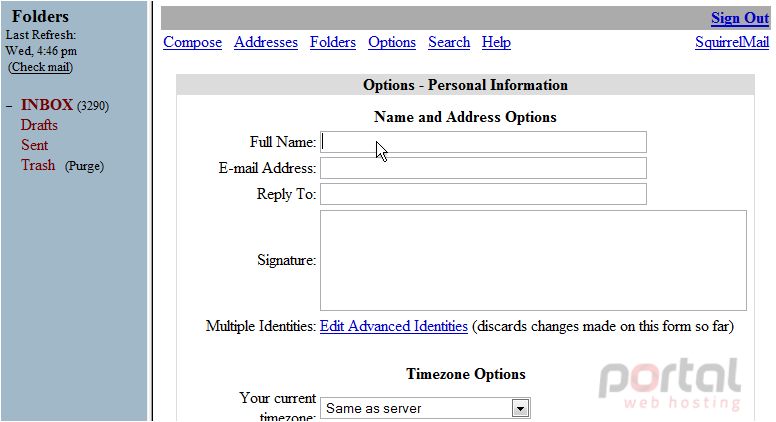Click inside the Signature text area
Screen dimensions: 776x422
point(533,260)
